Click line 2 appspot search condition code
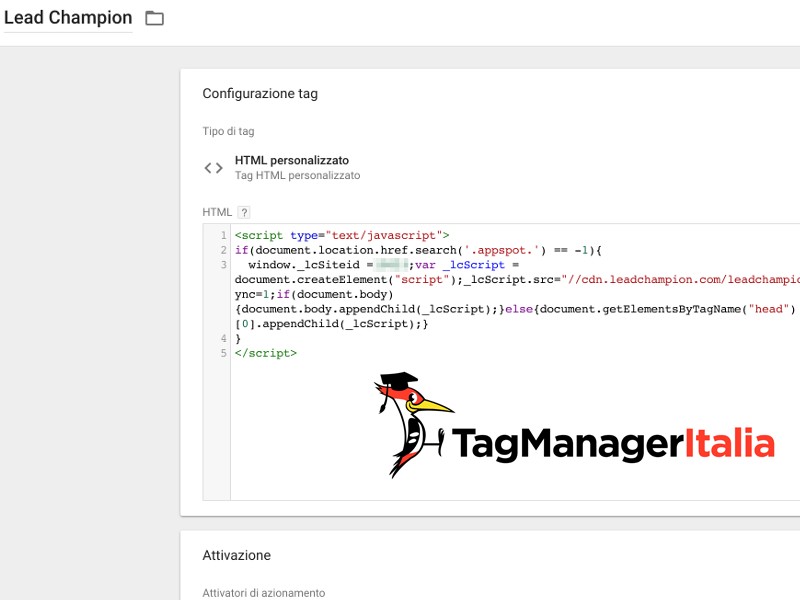 [x=418, y=250]
